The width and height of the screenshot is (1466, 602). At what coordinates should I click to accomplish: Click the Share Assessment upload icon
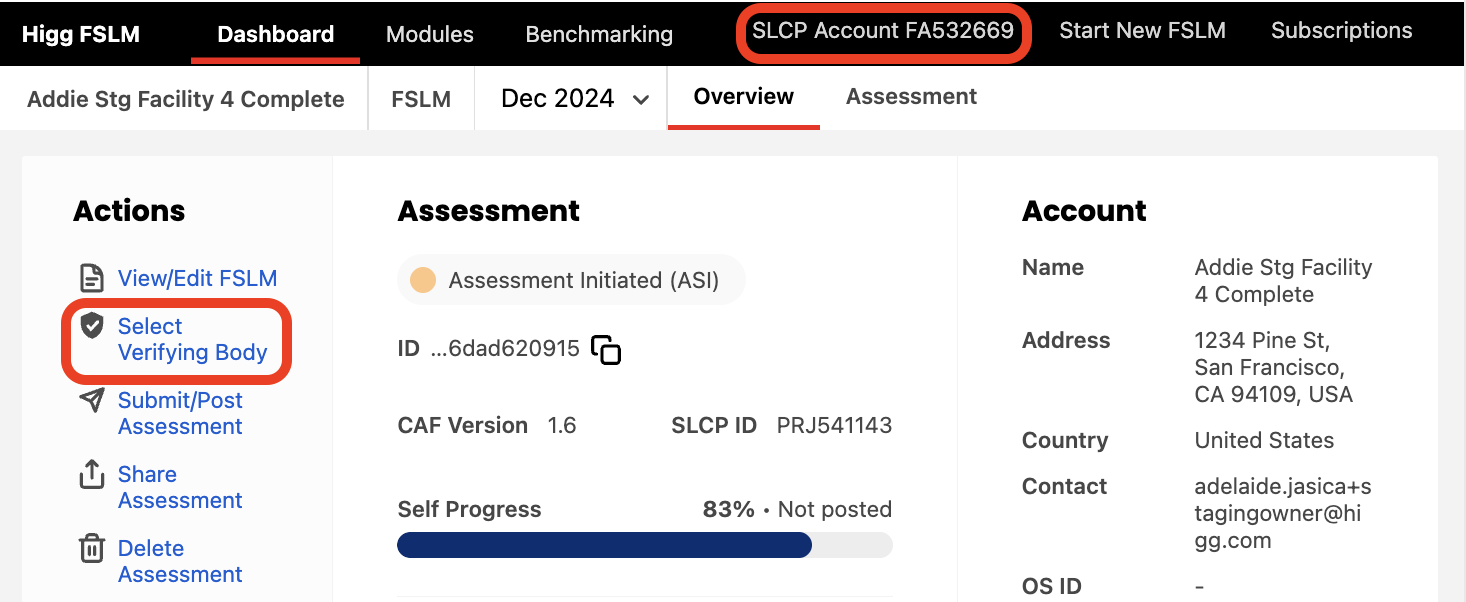(x=92, y=474)
